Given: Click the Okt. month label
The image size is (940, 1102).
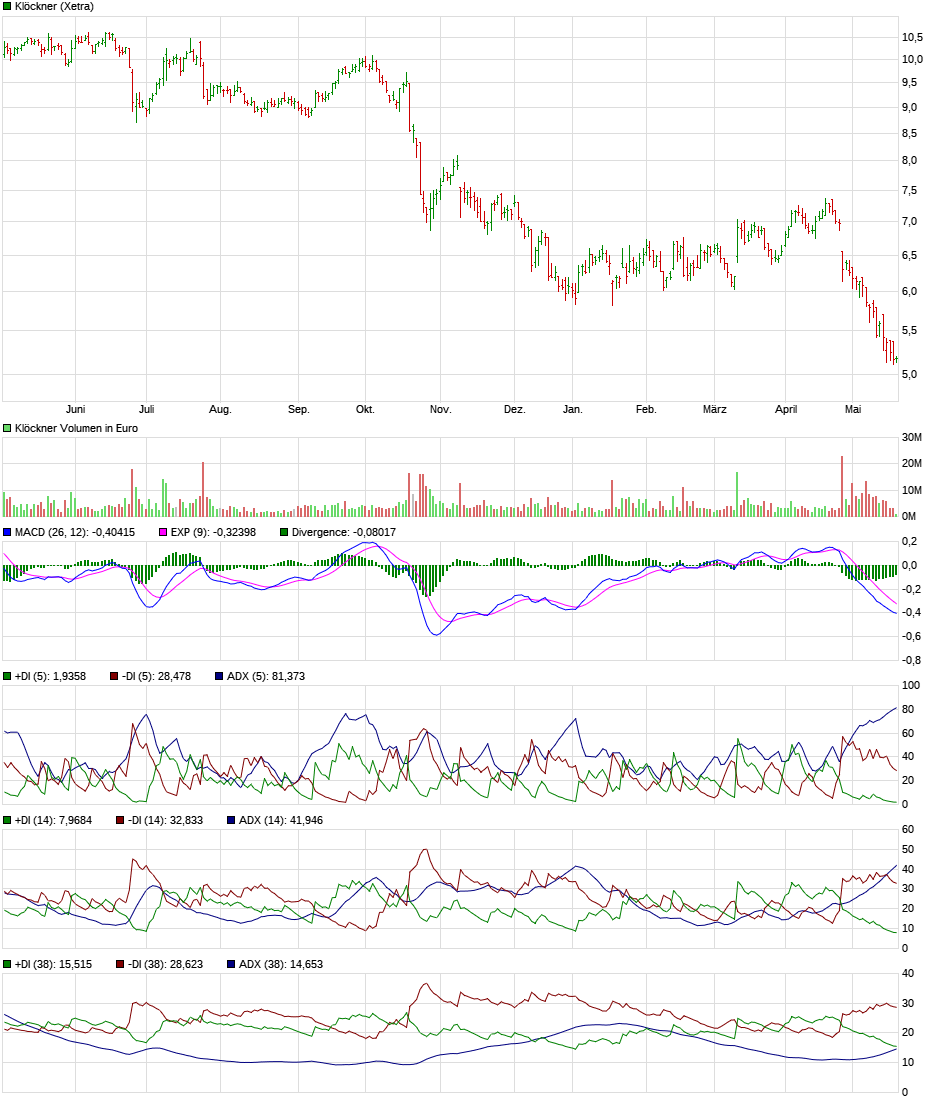Looking at the screenshot, I should click(365, 409).
